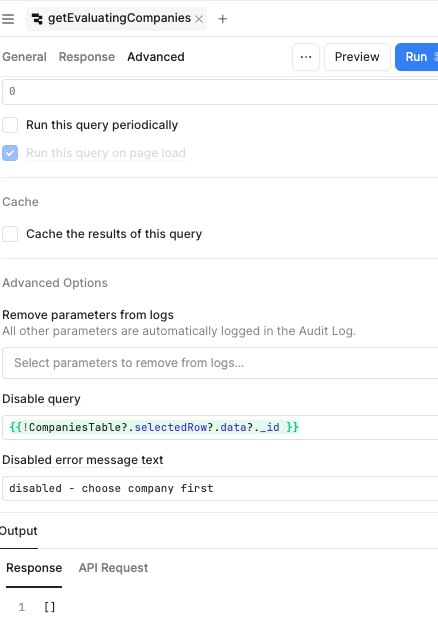Open the API Request output tab
The height and width of the screenshot is (628, 438).
tap(113, 568)
